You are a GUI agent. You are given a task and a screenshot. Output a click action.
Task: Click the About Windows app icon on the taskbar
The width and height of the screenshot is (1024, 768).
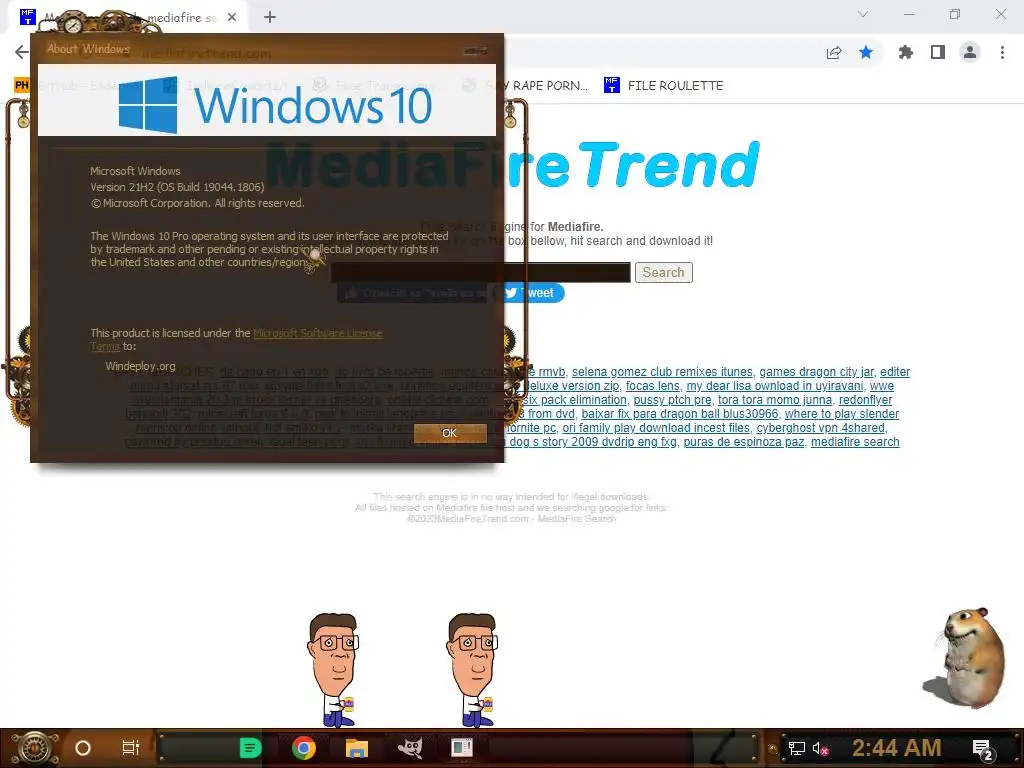462,748
